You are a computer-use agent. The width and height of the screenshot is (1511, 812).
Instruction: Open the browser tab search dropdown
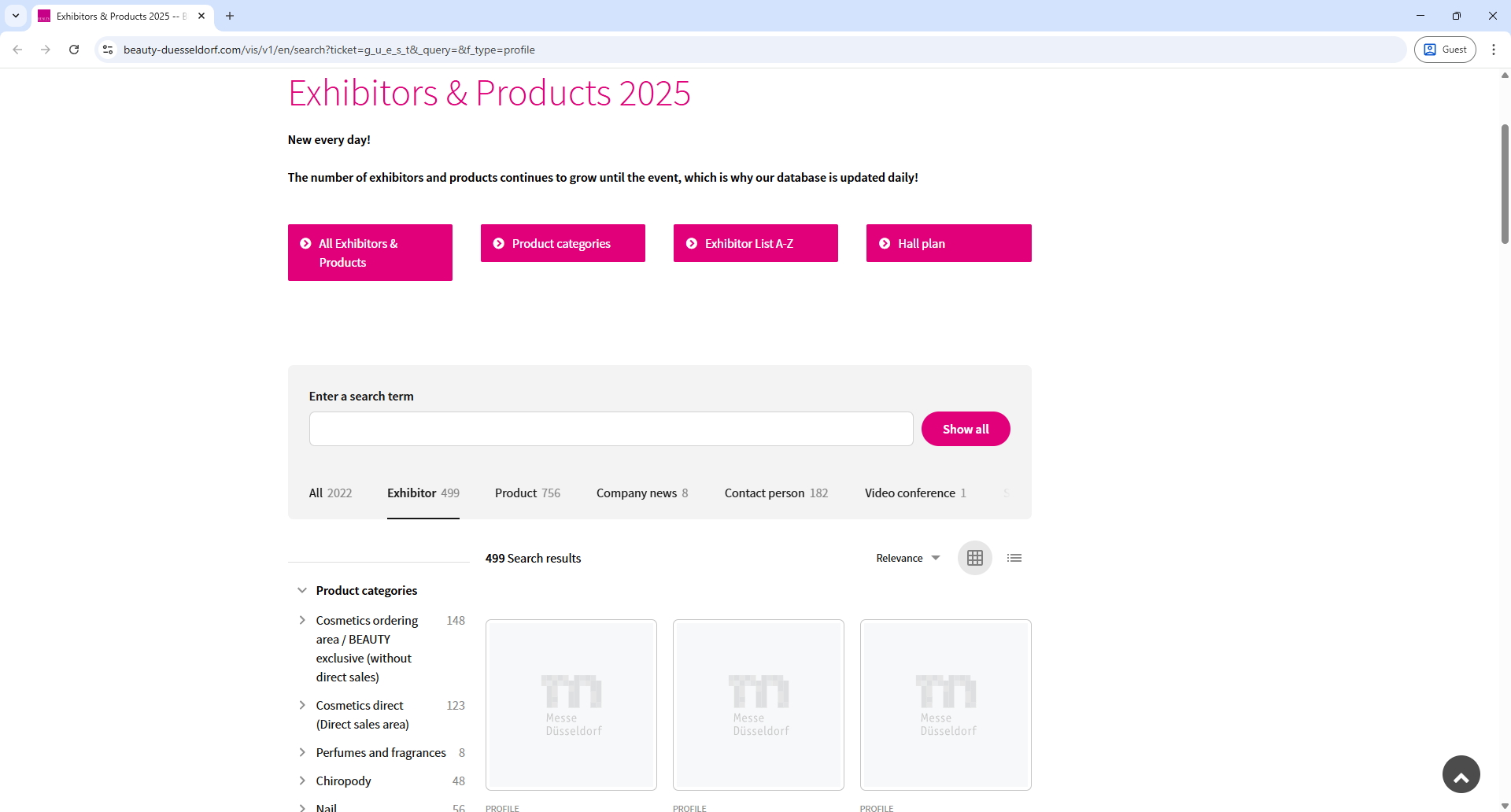click(15, 16)
